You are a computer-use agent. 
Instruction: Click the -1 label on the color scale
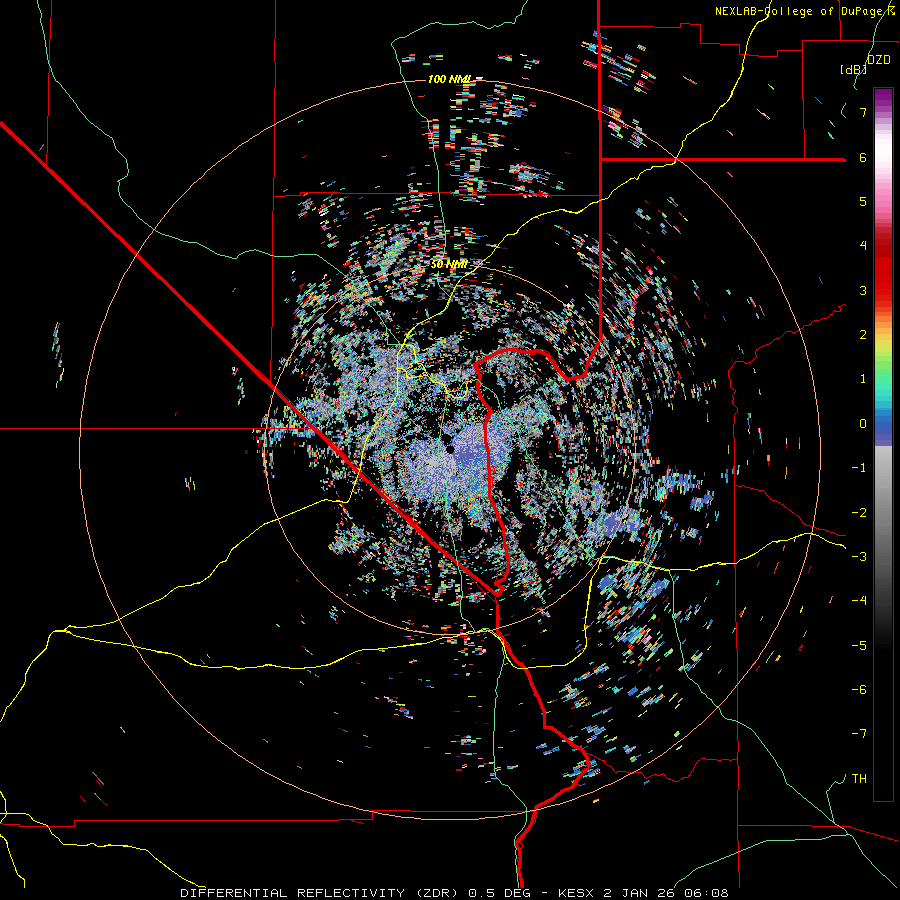(859, 468)
